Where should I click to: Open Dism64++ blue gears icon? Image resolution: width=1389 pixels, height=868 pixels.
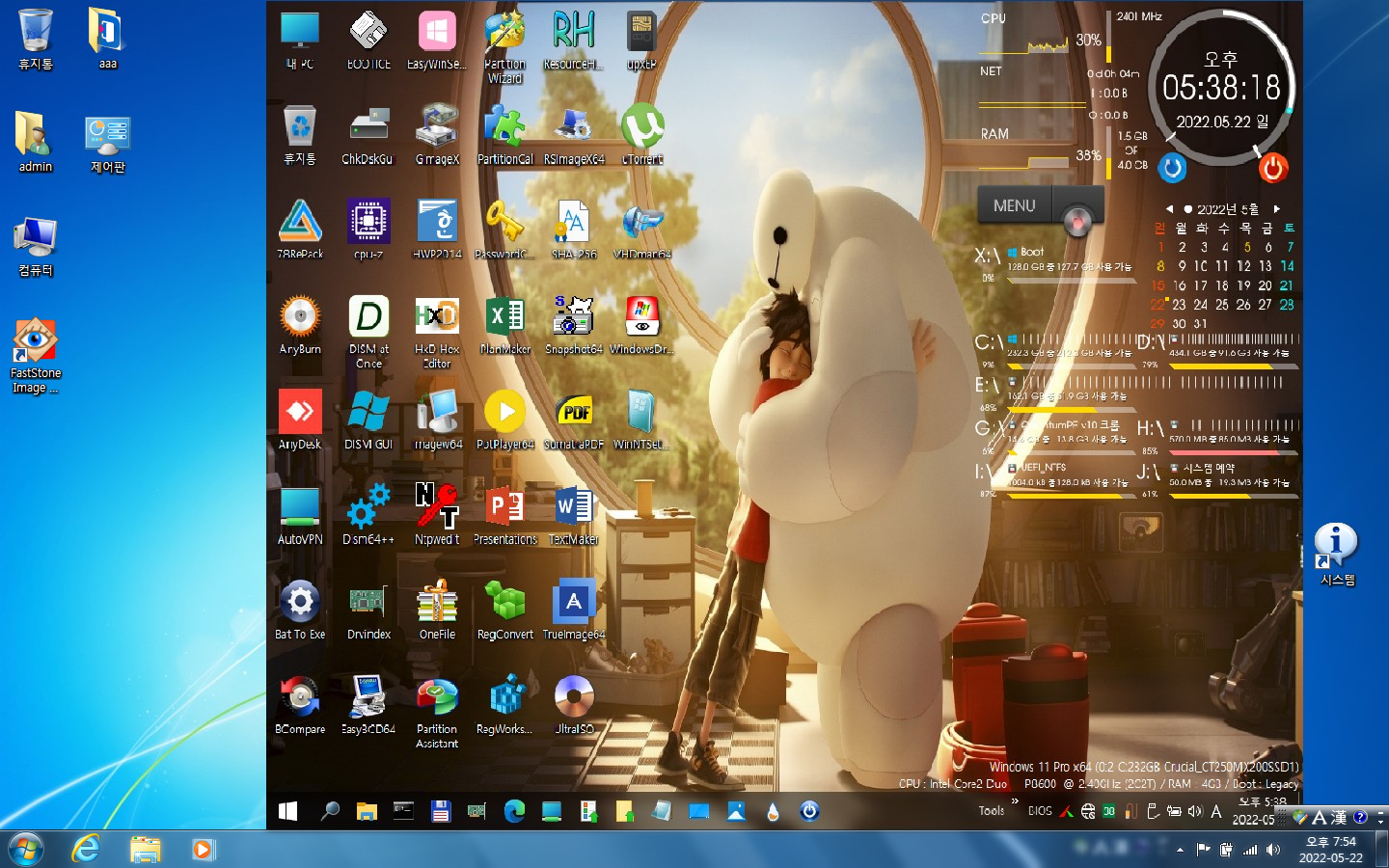[x=368, y=515]
